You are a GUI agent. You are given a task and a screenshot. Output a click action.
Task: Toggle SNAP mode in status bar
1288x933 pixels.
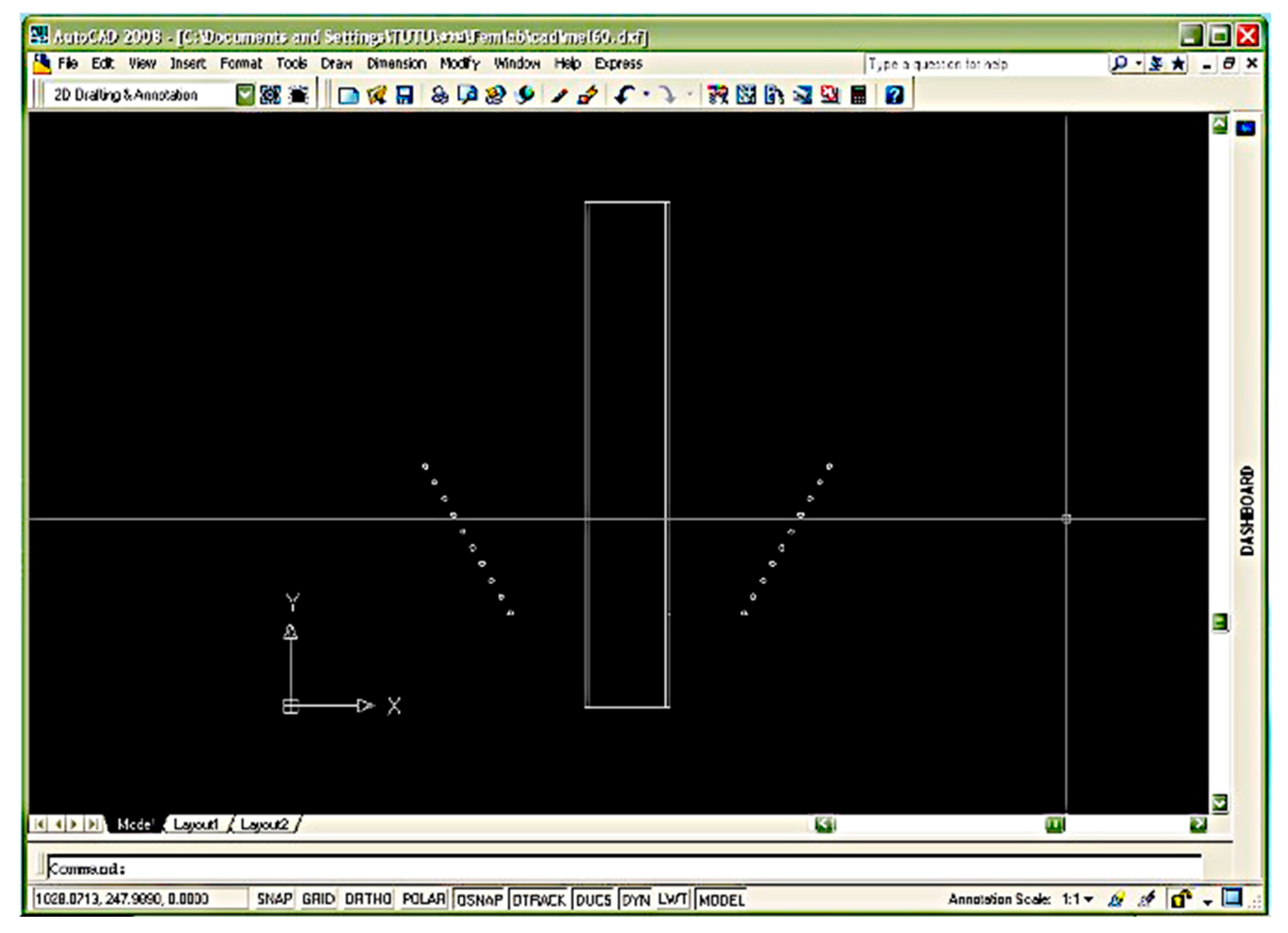click(274, 899)
